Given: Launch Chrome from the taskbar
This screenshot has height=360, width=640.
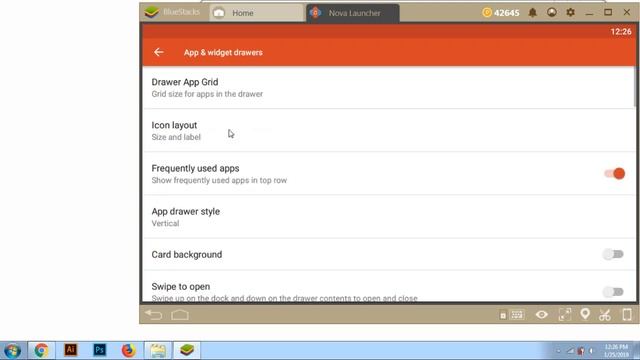Looking at the screenshot, I should (x=41, y=350).
